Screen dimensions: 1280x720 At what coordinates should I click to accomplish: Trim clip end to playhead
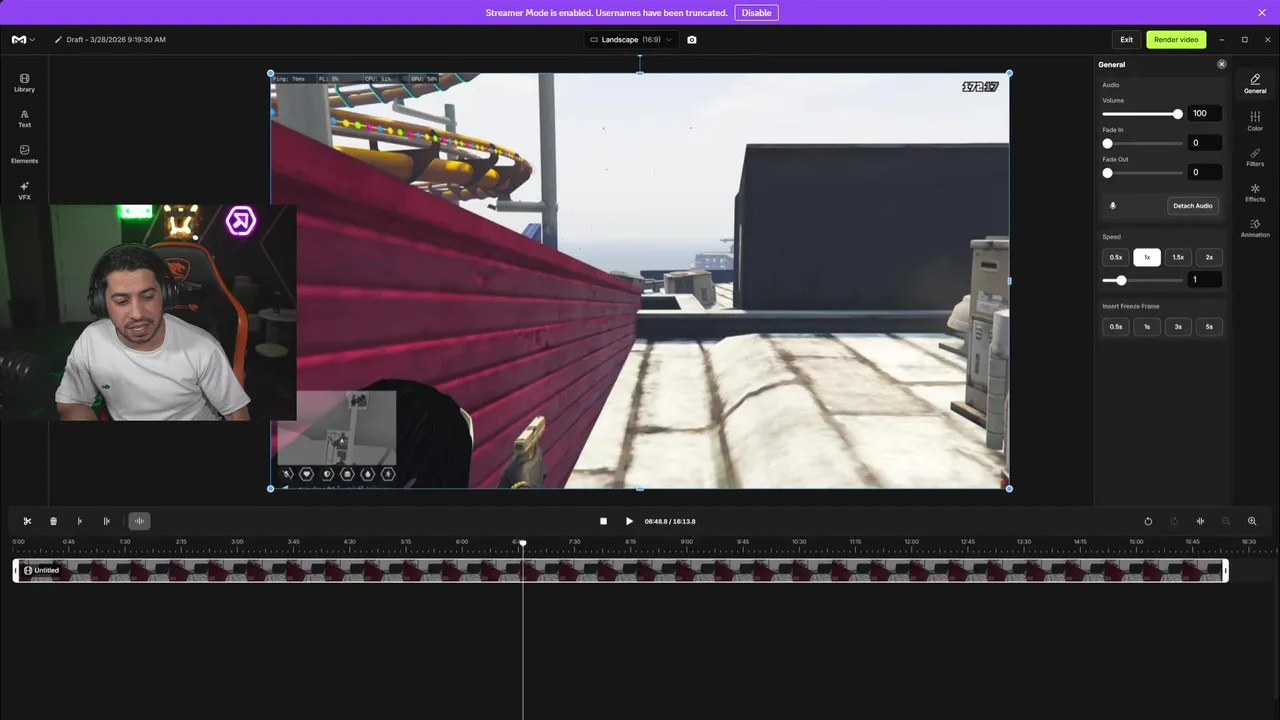click(107, 521)
